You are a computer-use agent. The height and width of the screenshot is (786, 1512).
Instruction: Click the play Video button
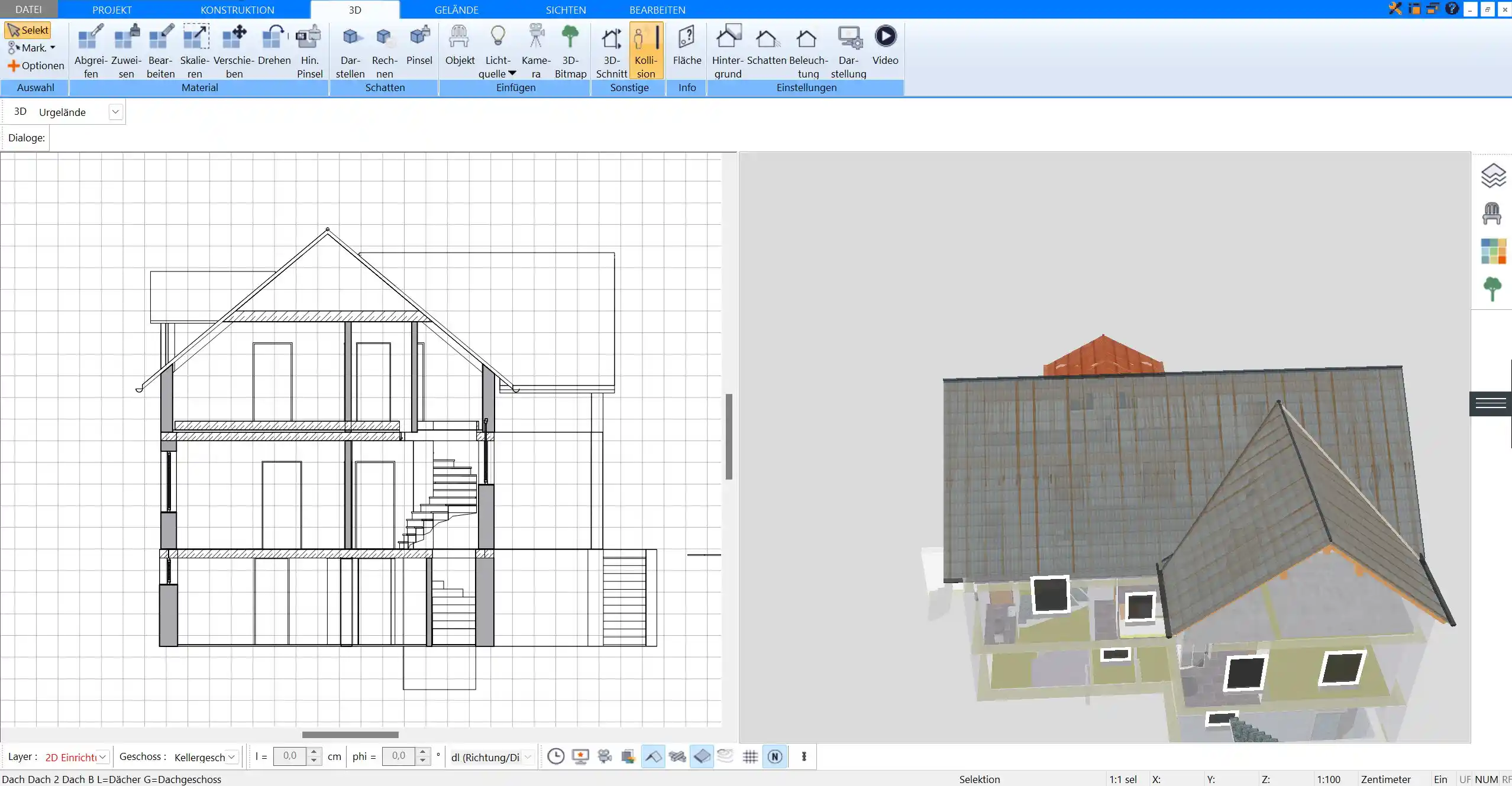point(885,36)
